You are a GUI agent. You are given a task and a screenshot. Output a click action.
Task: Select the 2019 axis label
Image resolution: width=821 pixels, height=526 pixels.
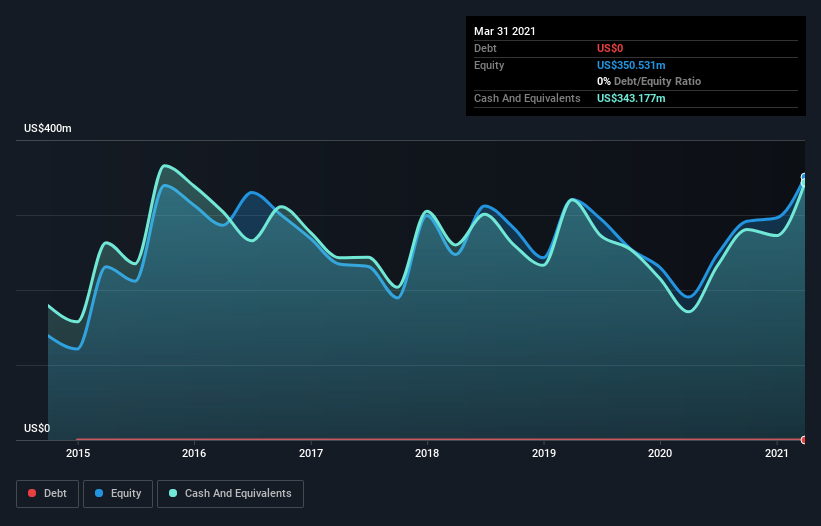544,453
